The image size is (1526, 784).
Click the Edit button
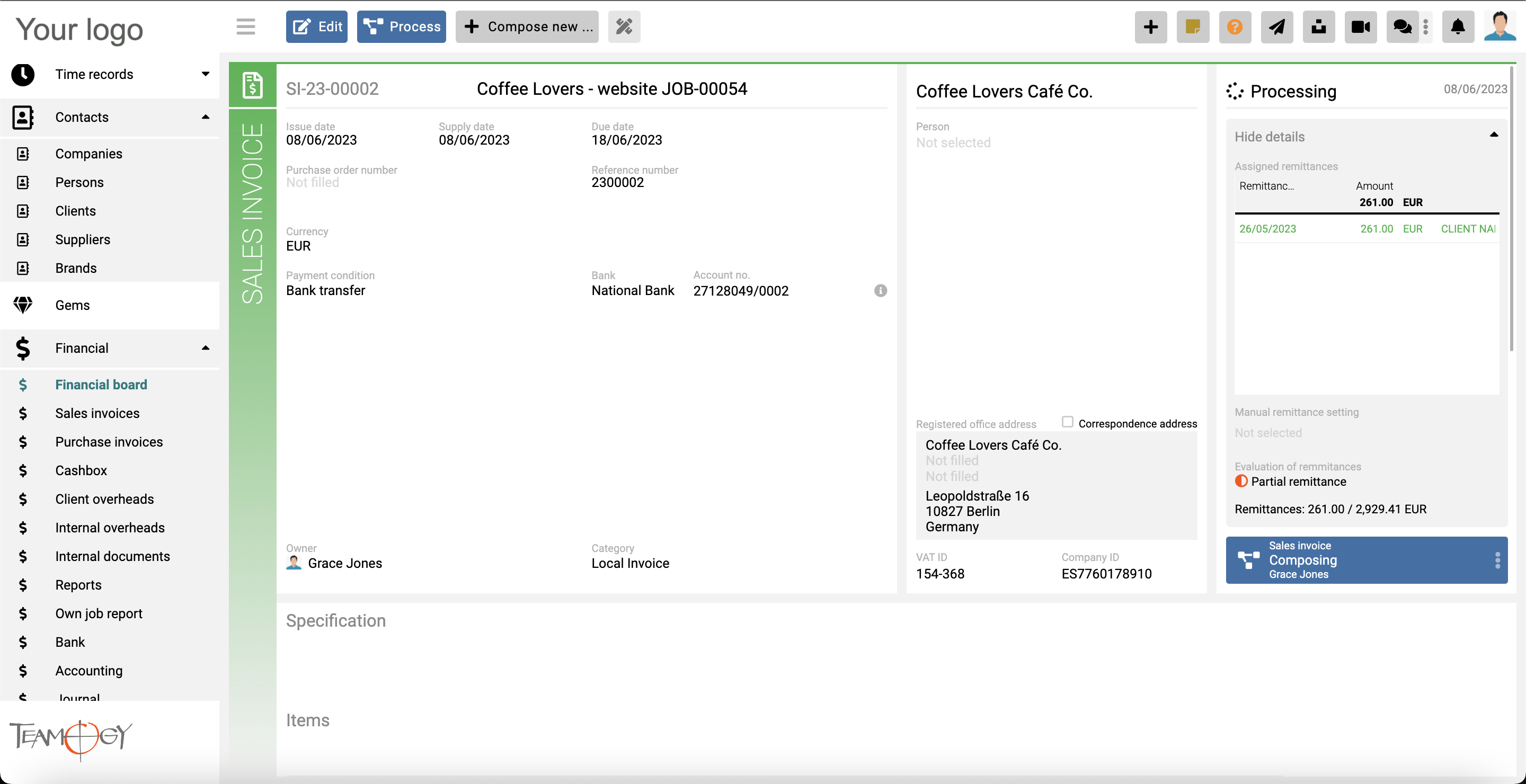316,26
